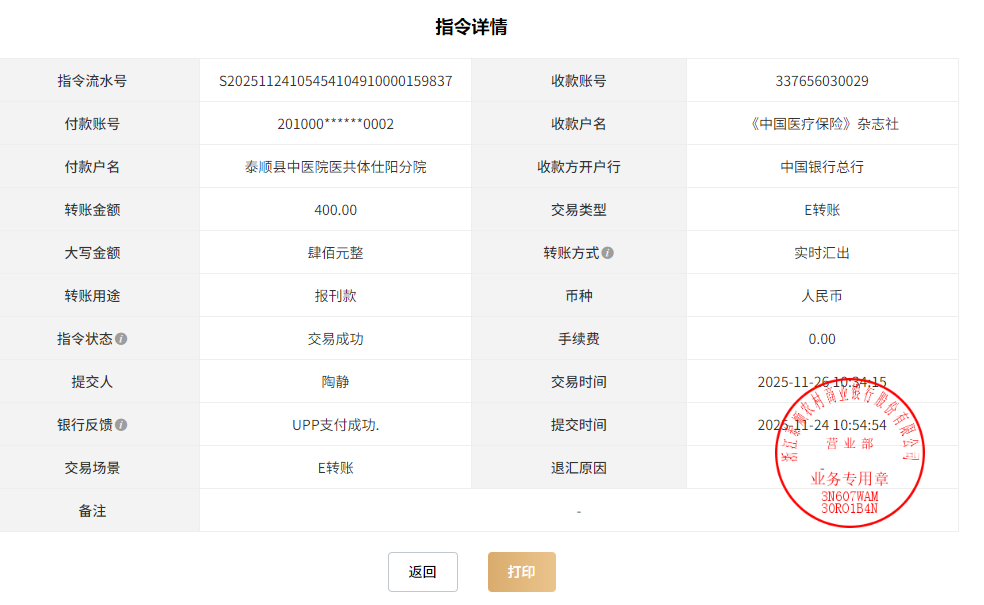The height and width of the screenshot is (605, 984).
Task: Click the 转账金额 value 400.00
Action: click(335, 210)
